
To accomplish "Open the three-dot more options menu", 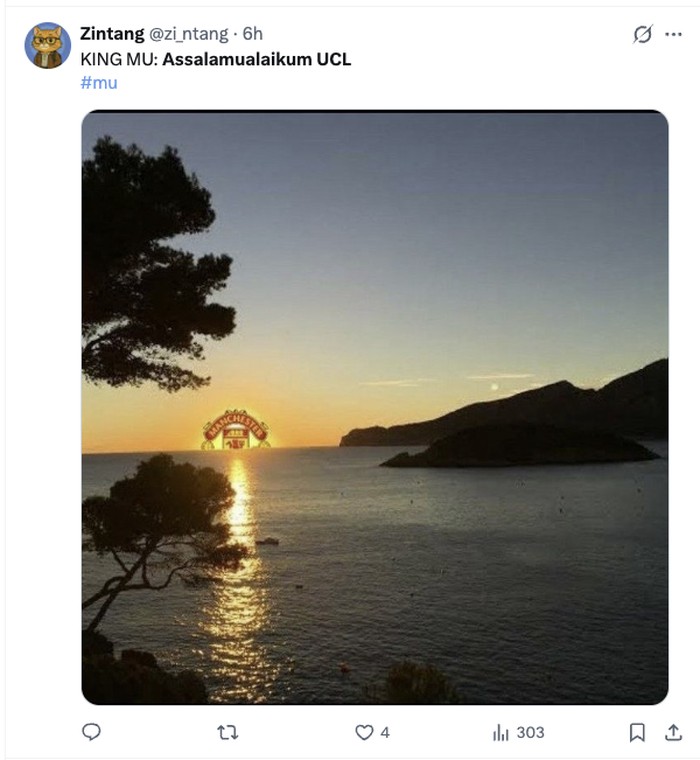I will coord(673,34).
